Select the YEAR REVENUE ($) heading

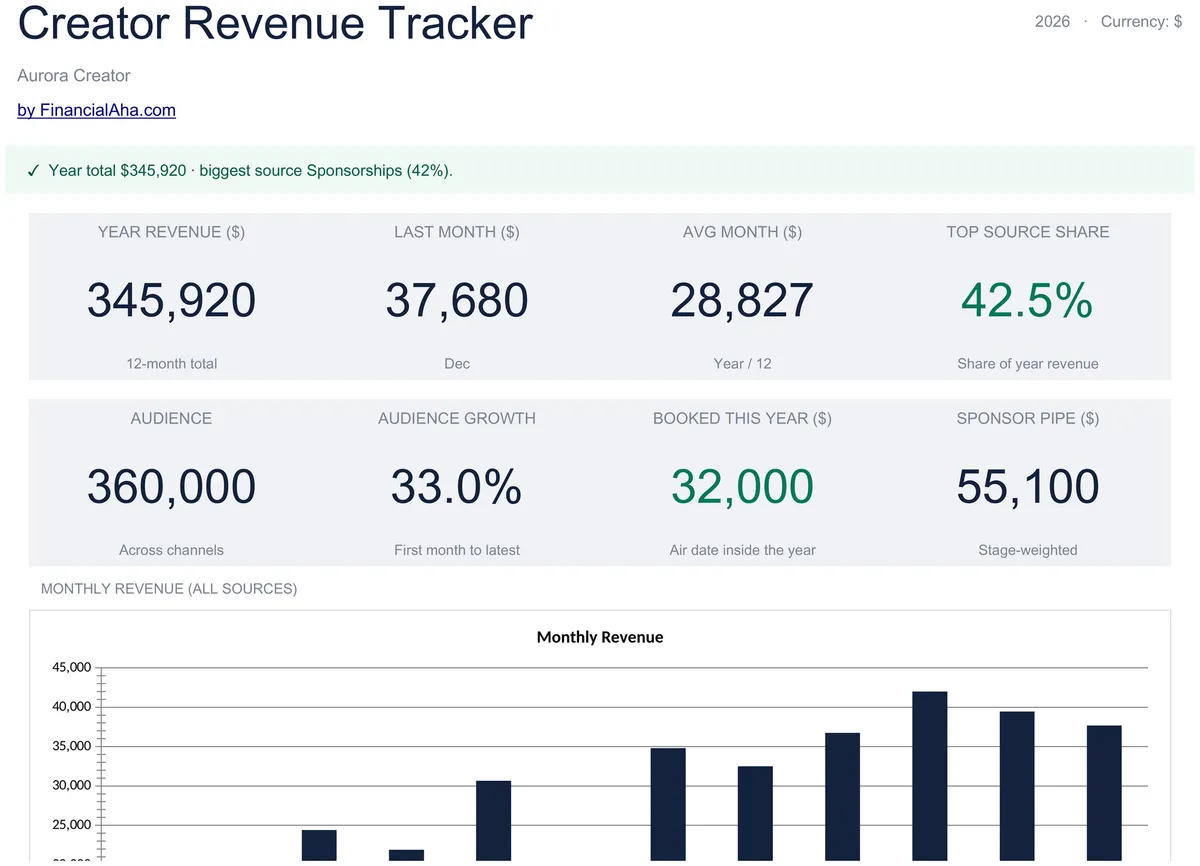tap(171, 232)
